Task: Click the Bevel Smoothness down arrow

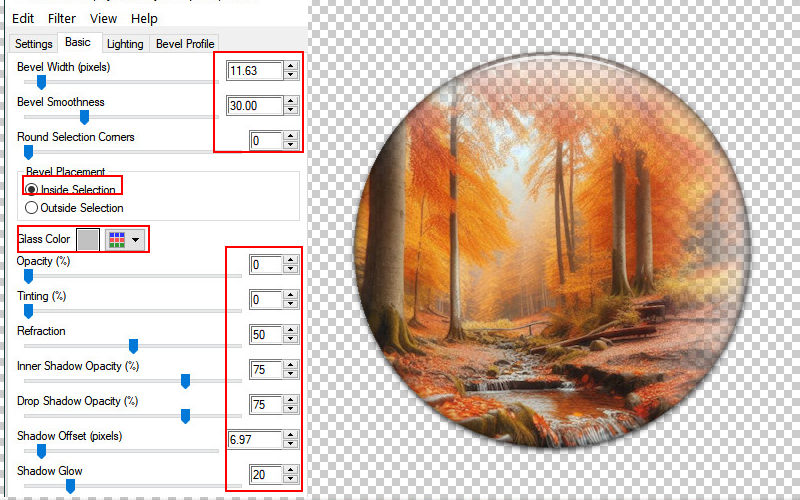Action: 290,110
